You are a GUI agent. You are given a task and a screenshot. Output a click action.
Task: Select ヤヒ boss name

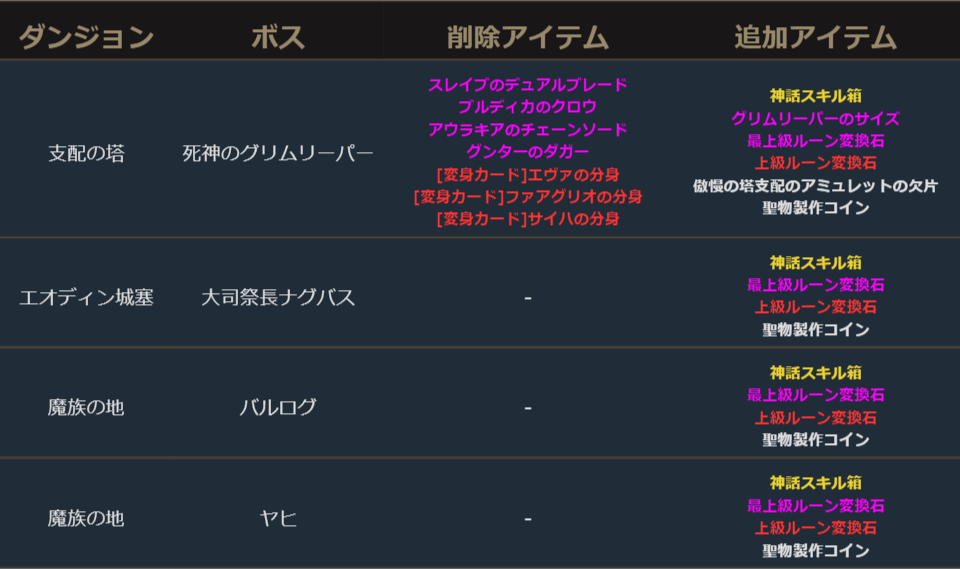(278, 519)
